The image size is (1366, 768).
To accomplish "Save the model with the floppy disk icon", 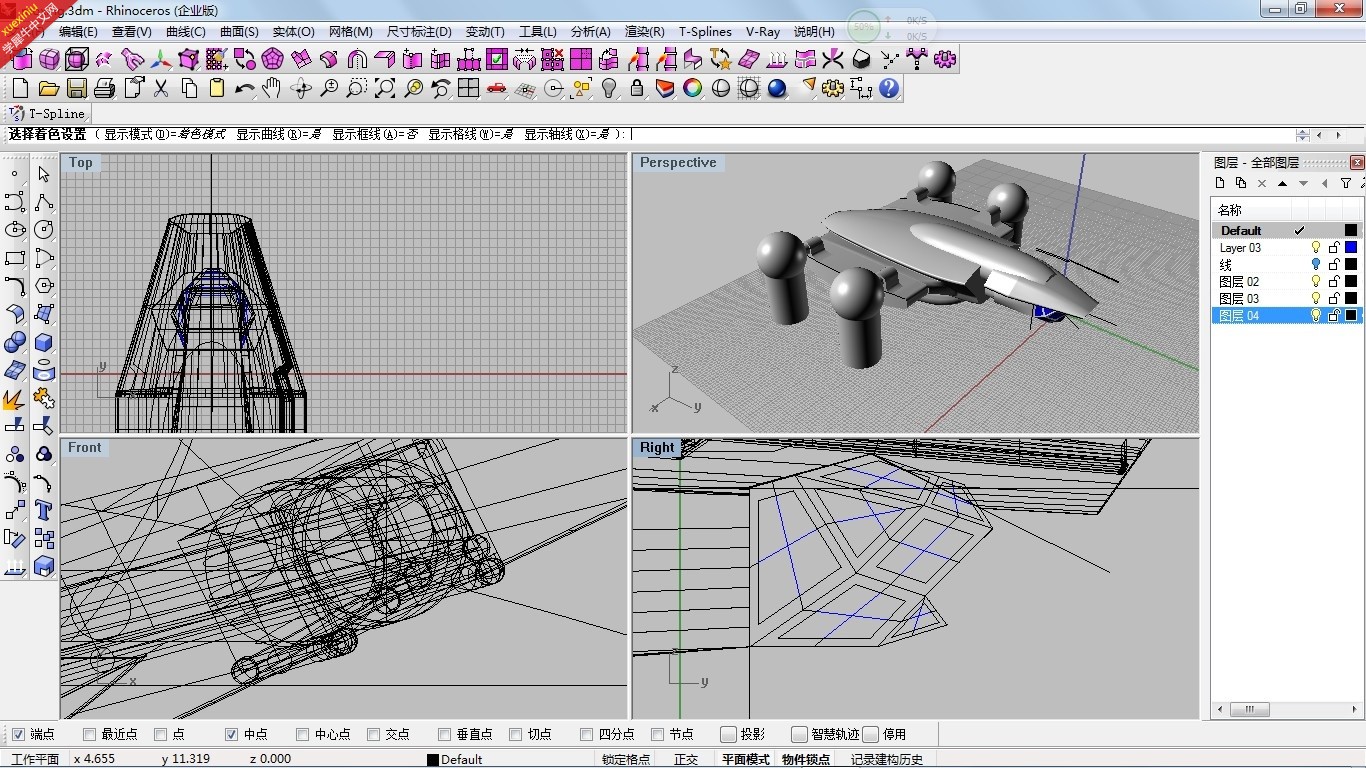I will (x=76, y=89).
